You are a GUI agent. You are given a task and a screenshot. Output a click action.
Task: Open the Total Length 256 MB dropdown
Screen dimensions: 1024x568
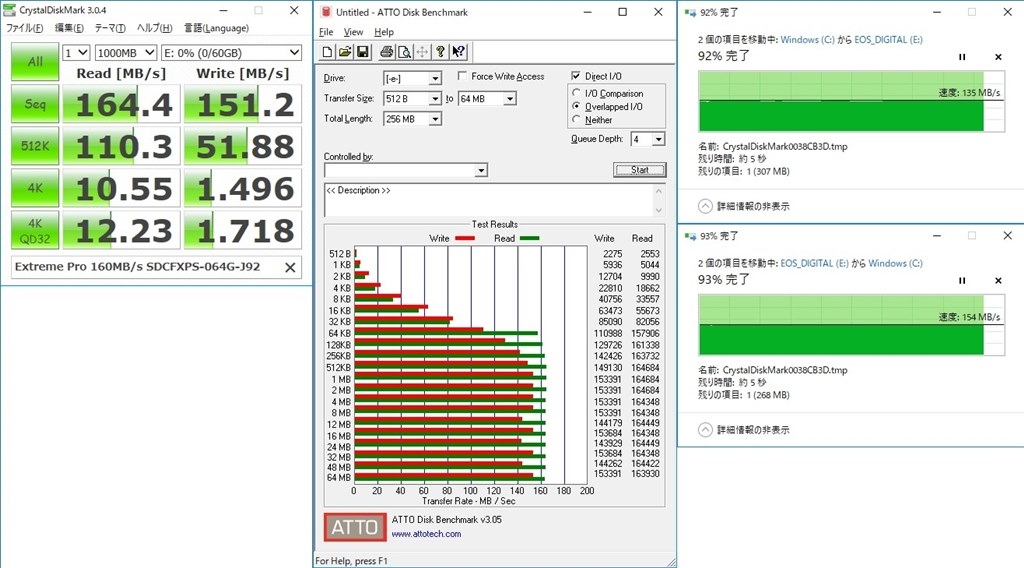[x=435, y=119]
